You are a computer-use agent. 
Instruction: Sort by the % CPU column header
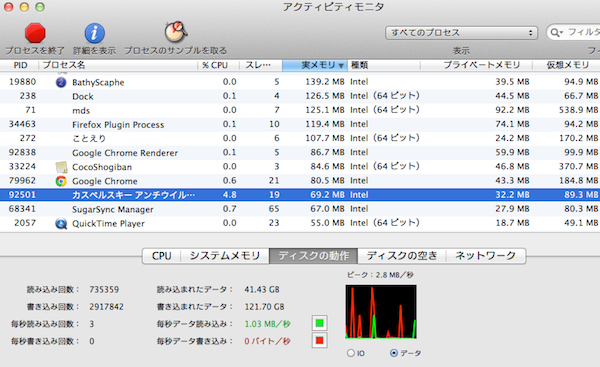tap(218, 65)
